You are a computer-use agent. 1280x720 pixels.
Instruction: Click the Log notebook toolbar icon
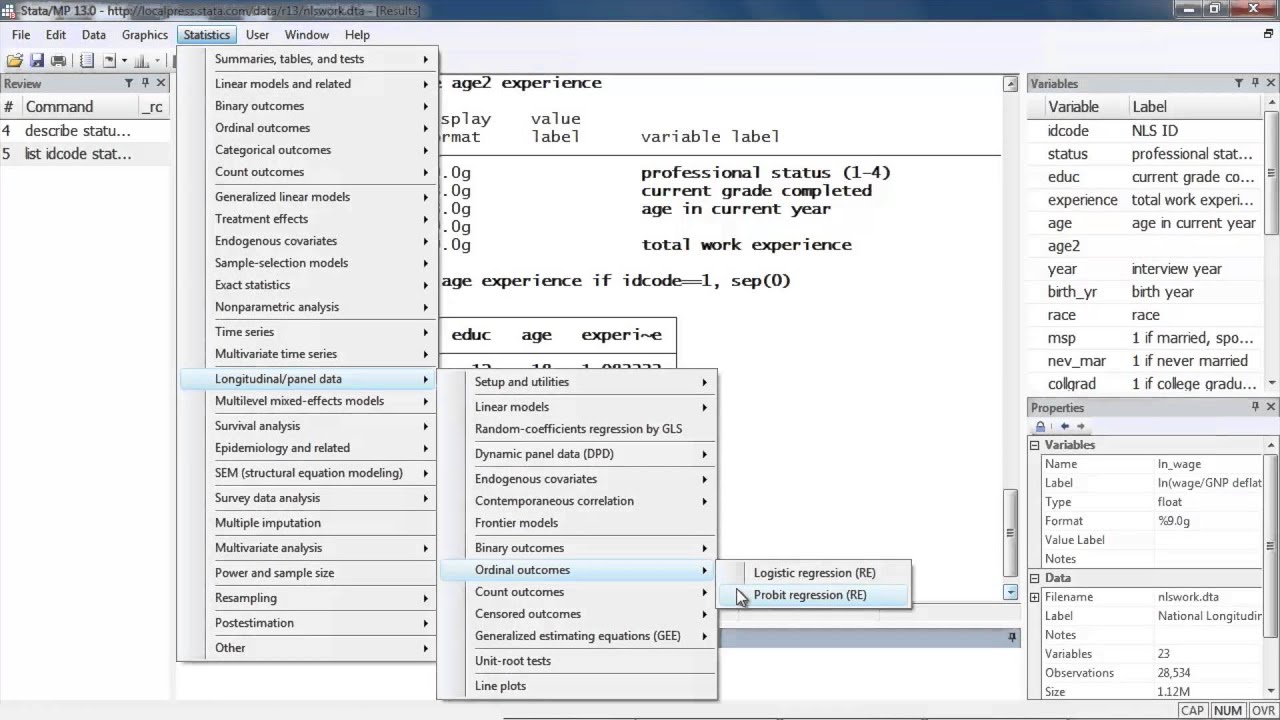click(87, 61)
